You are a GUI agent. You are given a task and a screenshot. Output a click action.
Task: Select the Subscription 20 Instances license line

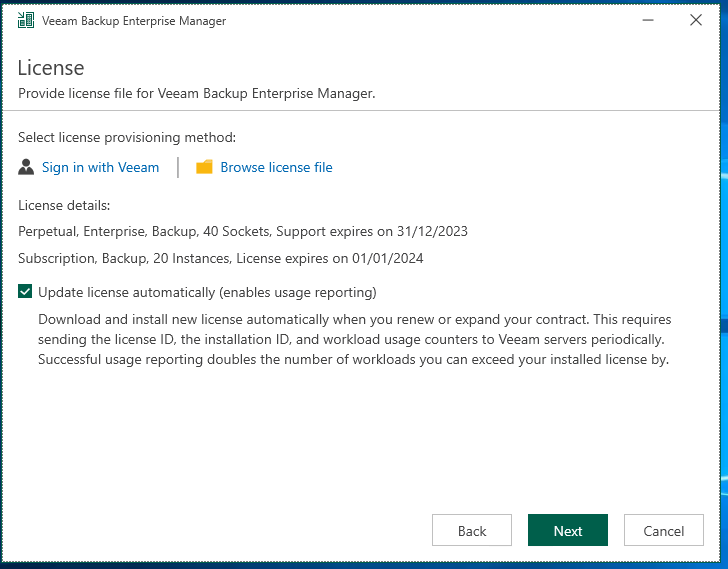tap(221, 258)
